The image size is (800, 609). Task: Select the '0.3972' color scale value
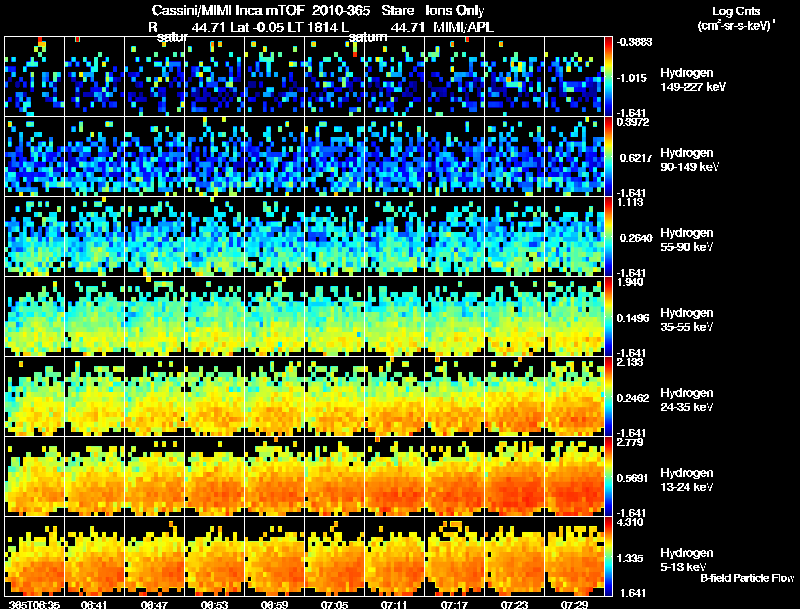[632, 122]
